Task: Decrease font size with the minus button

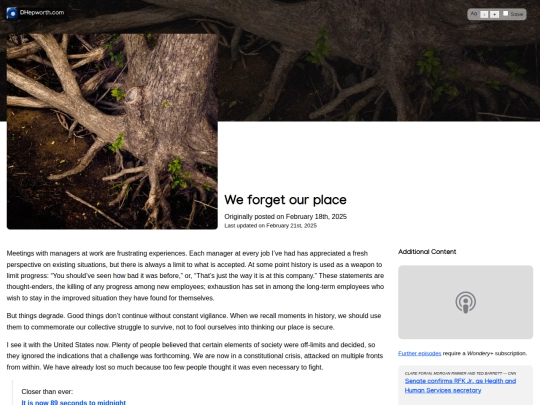Action: (484, 14)
